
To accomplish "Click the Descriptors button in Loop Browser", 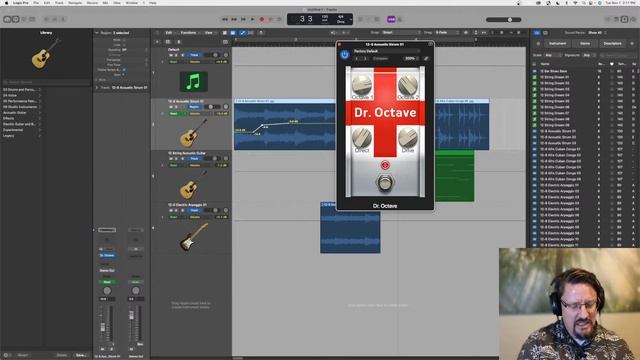I will pyautogui.click(x=612, y=43).
